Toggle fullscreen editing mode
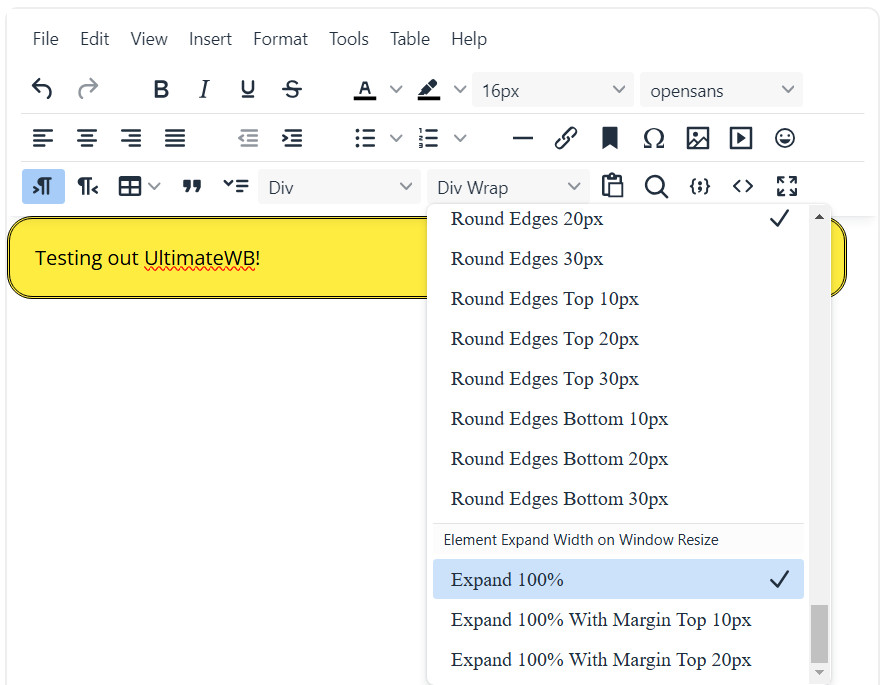Viewport: 889px width, 685px height. pos(786,186)
